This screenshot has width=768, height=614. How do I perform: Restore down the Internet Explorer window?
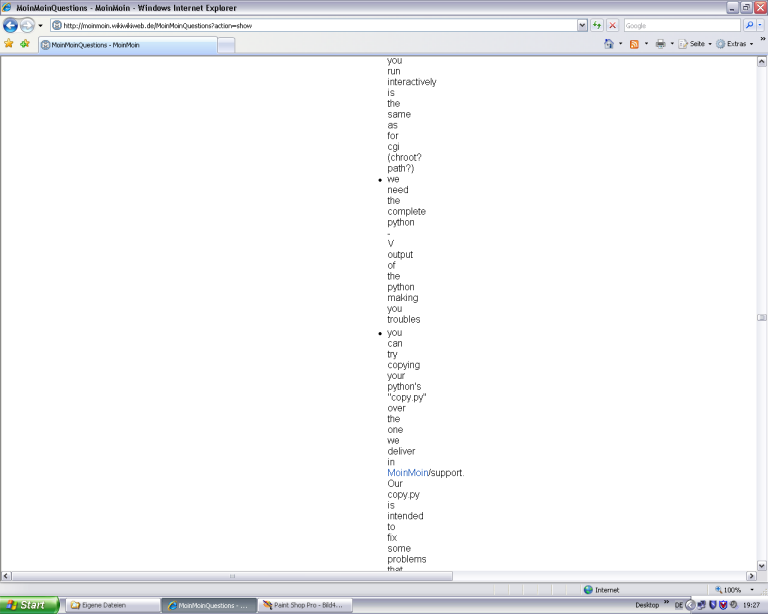746,7
